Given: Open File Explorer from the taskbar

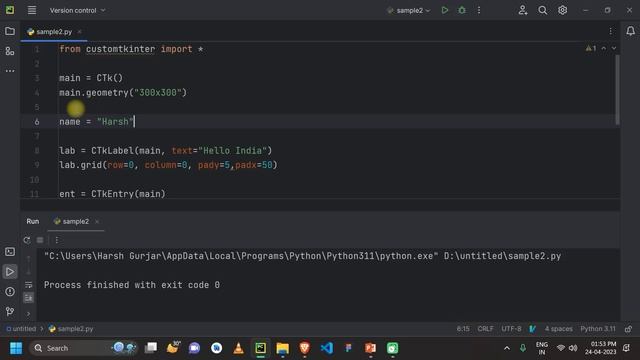Looking at the screenshot, I should point(282,348).
